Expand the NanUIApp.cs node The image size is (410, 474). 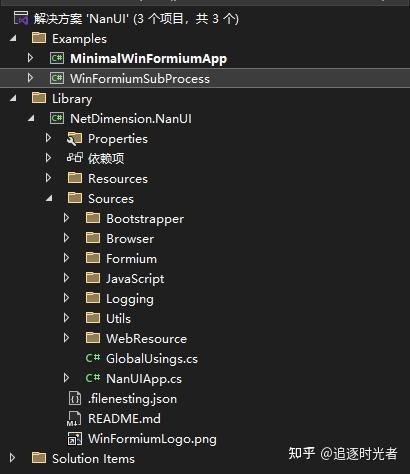66,378
